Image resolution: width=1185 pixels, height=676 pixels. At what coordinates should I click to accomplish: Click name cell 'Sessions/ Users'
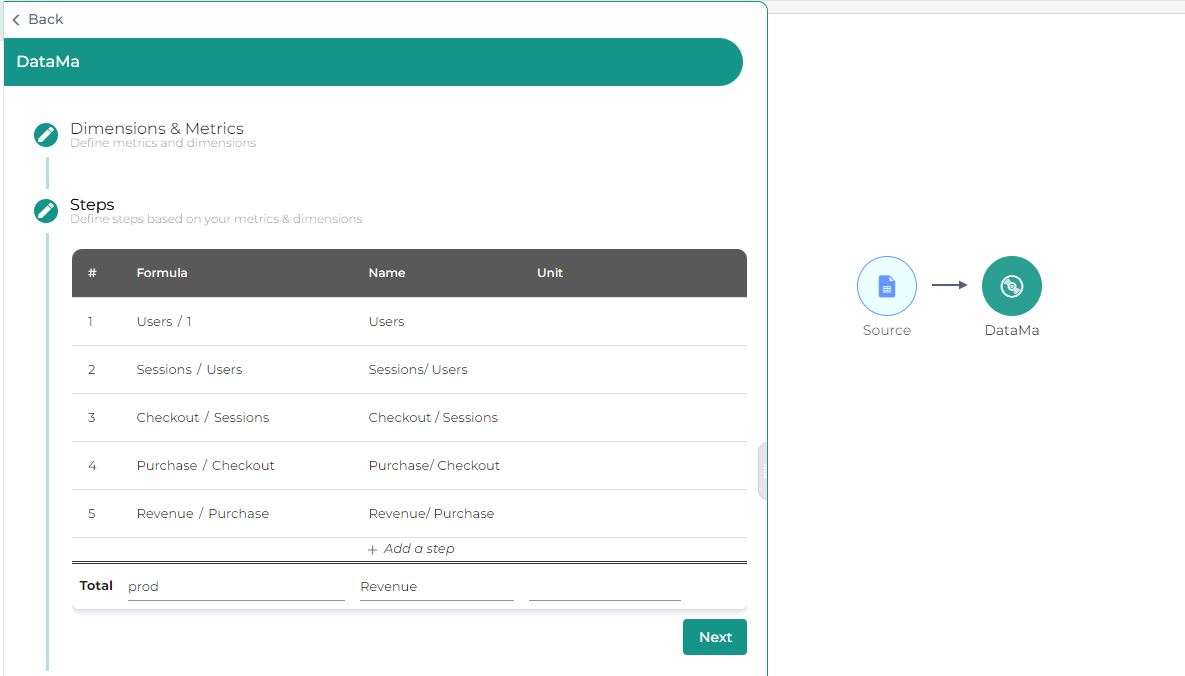(418, 370)
